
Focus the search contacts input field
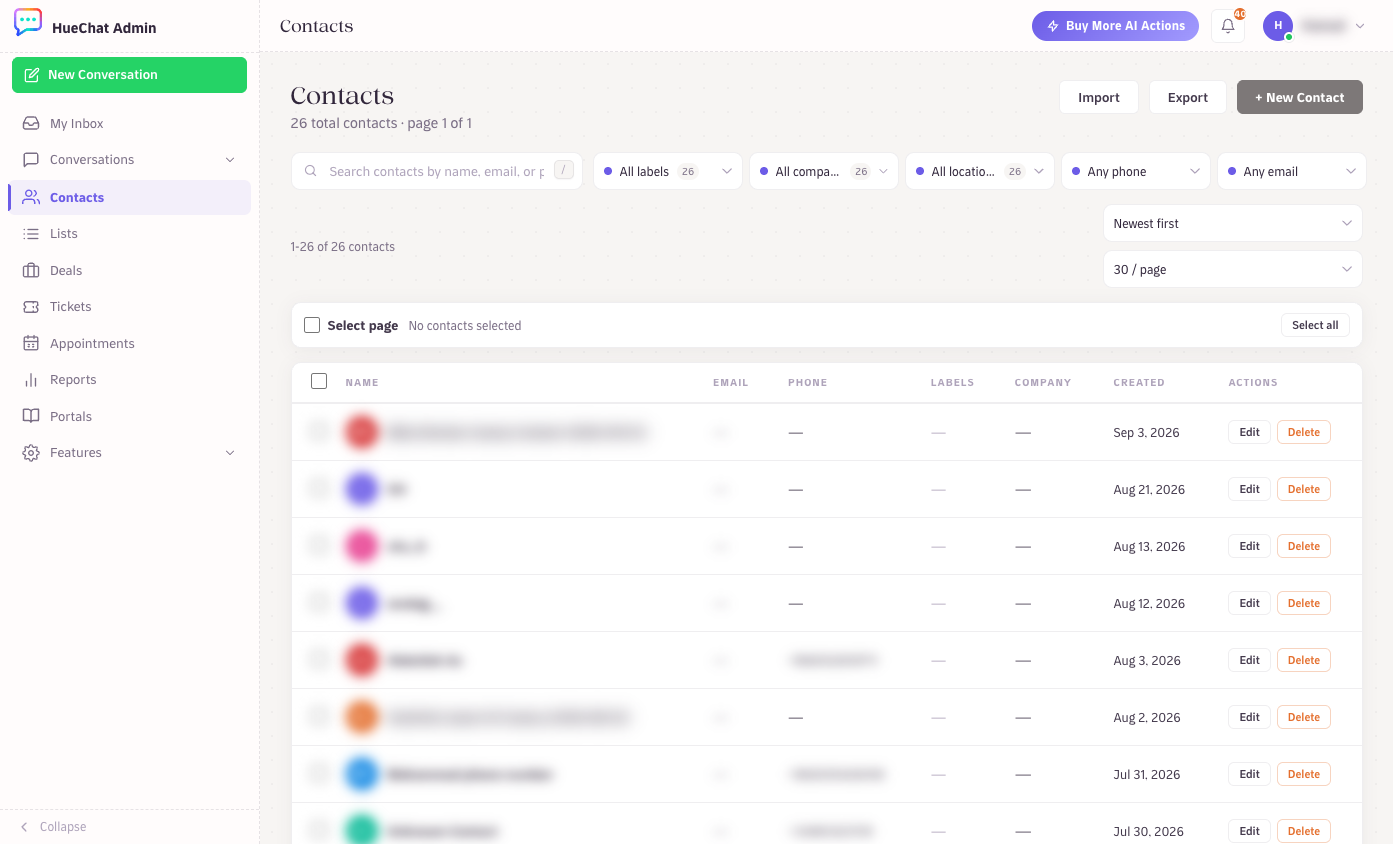coord(437,171)
